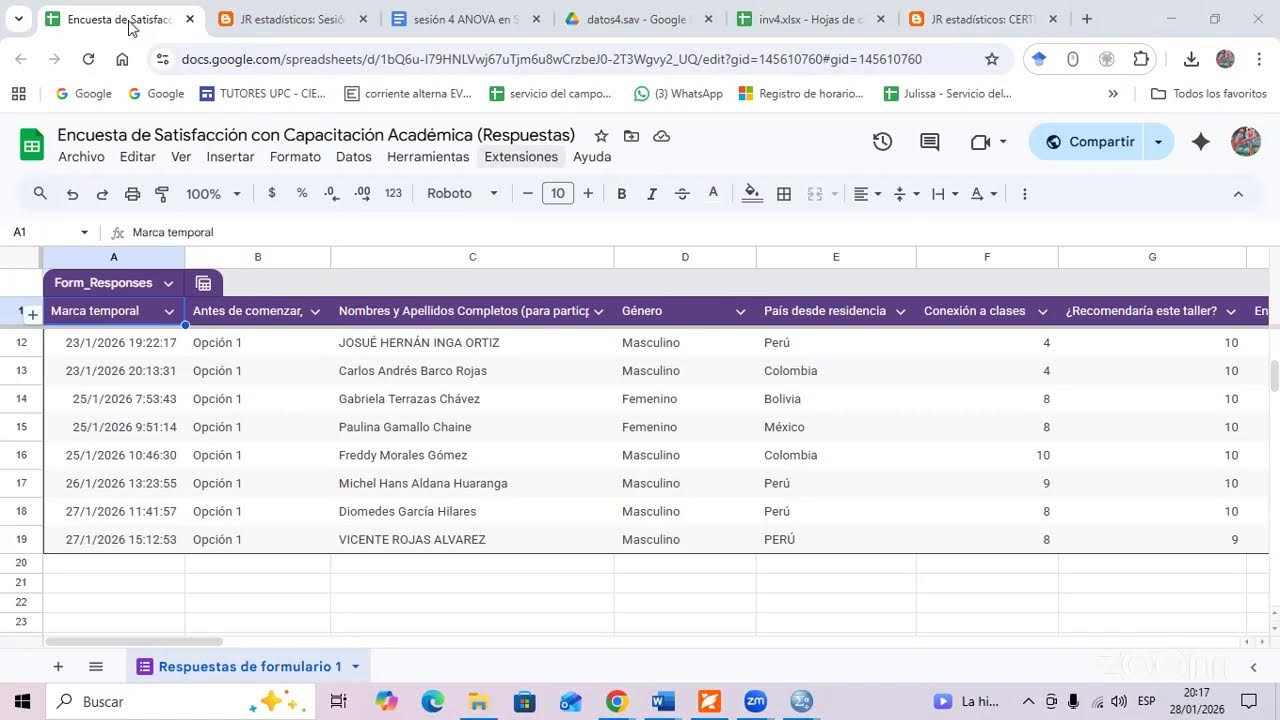Image resolution: width=1280 pixels, height=720 pixels.
Task: Select cell Gabriela Terrazas Chávez
Action: point(472,399)
